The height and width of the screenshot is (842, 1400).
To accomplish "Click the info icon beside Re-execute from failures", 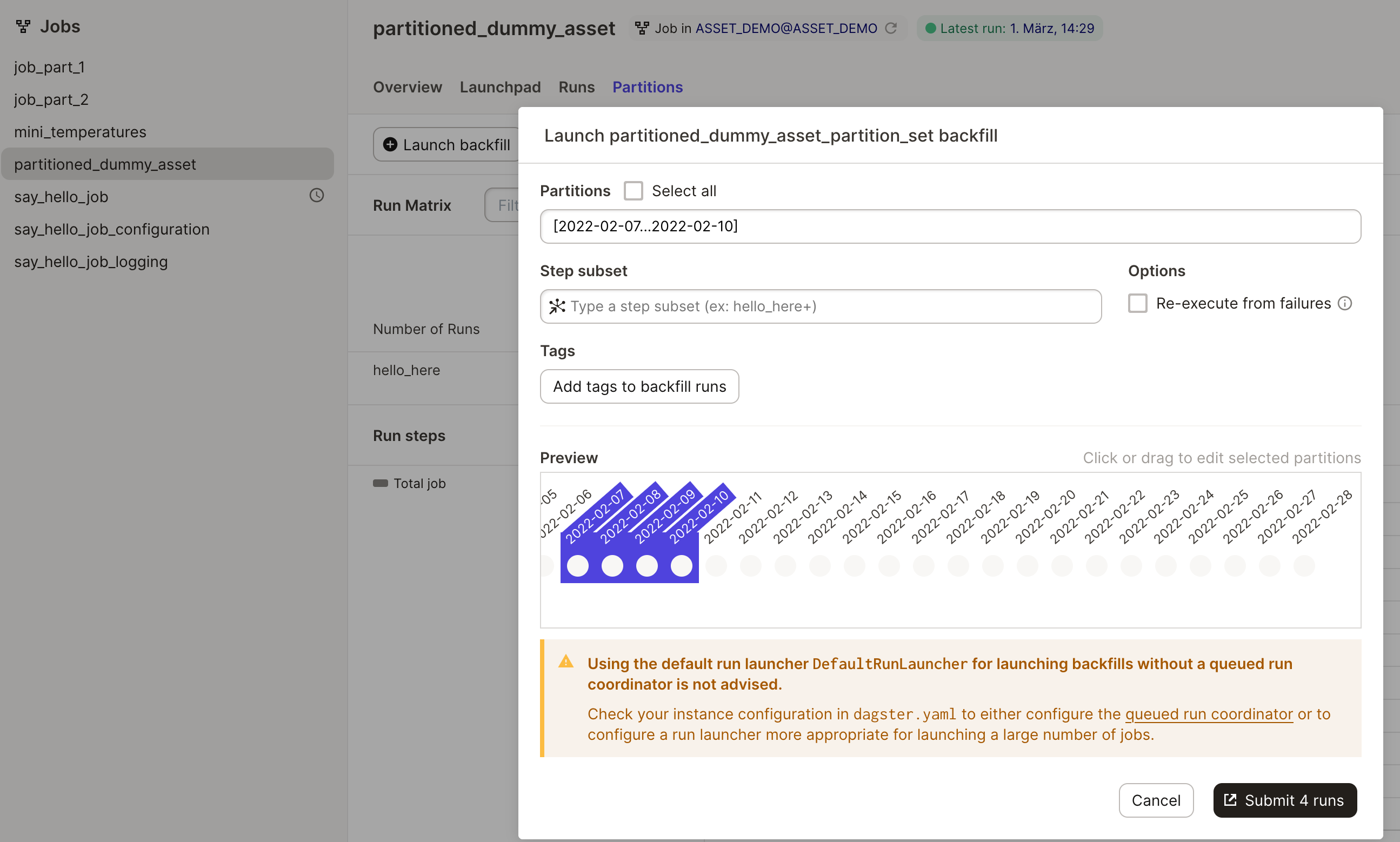I will point(1345,304).
